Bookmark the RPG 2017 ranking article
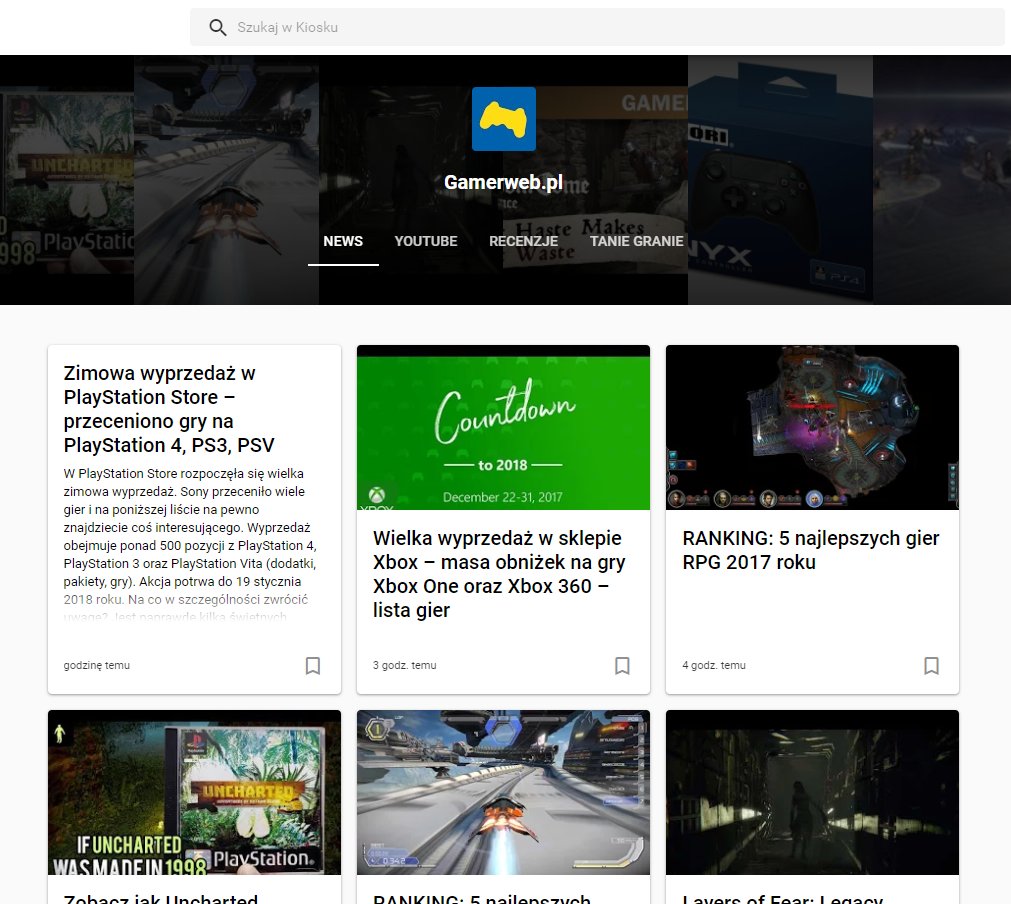 [x=932, y=665]
